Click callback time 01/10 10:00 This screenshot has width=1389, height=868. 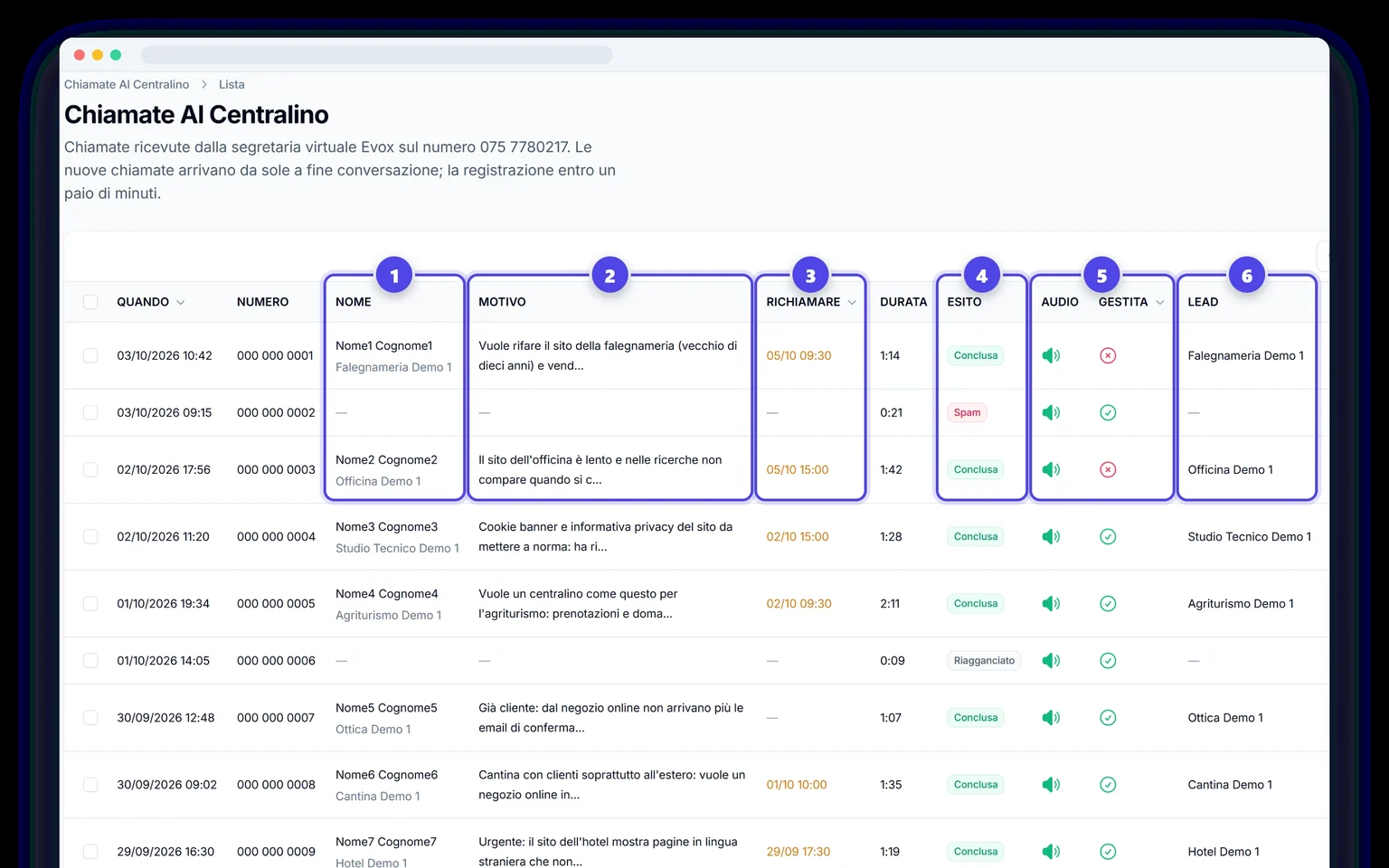coord(797,784)
